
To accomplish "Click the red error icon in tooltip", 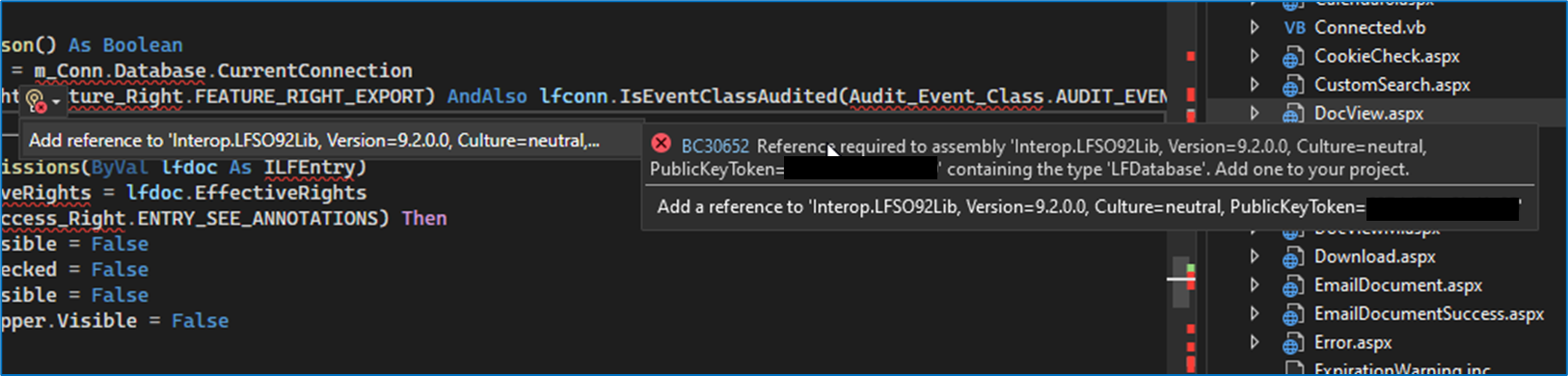I will pos(661,144).
